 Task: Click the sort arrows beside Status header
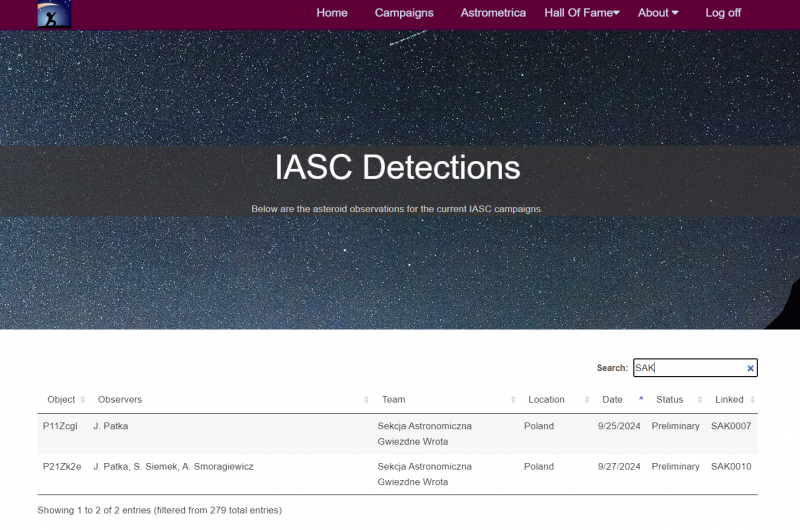(699, 400)
